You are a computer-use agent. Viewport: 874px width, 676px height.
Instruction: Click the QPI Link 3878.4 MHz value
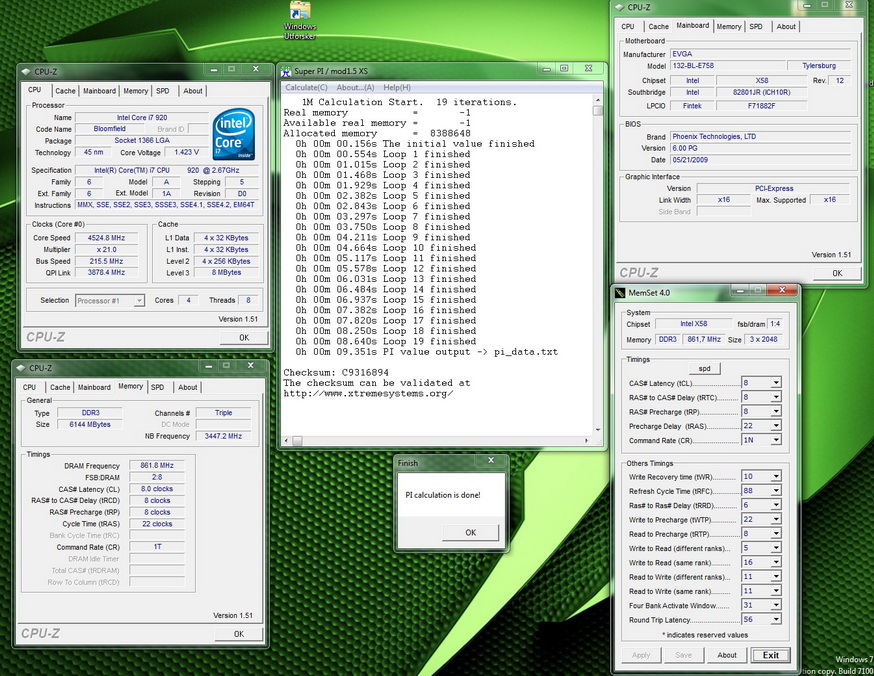click(x=106, y=273)
